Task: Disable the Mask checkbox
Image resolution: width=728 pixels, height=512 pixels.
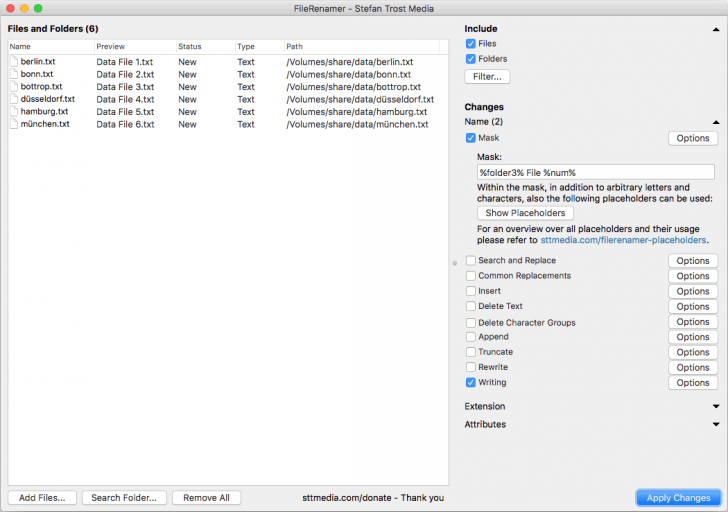Action: click(470, 138)
